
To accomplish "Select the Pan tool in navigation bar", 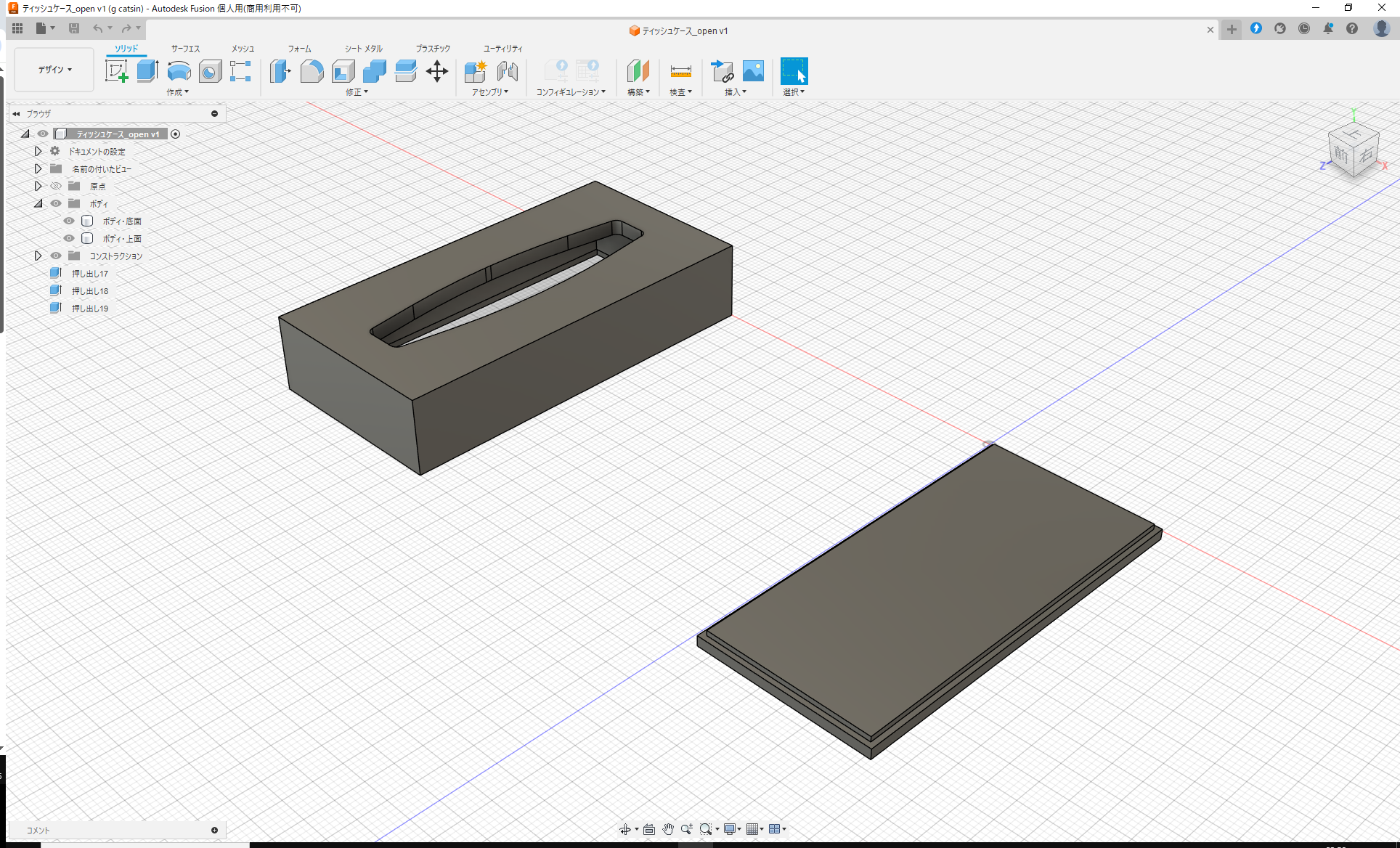I will 668,828.
